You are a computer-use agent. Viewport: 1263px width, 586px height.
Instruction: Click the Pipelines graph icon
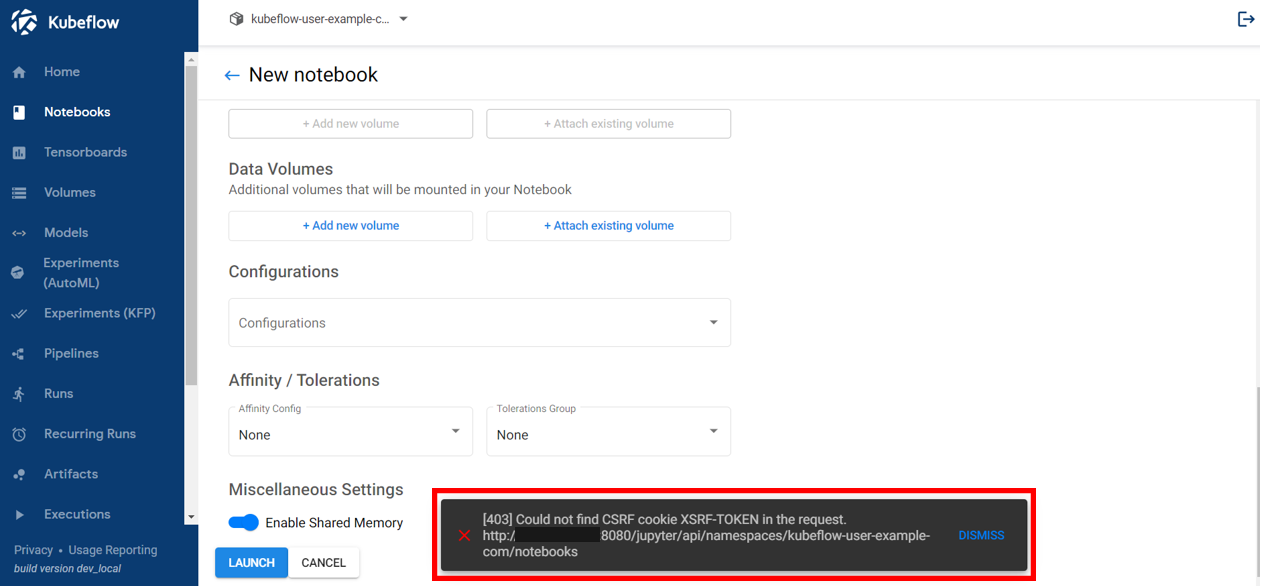click(19, 353)
